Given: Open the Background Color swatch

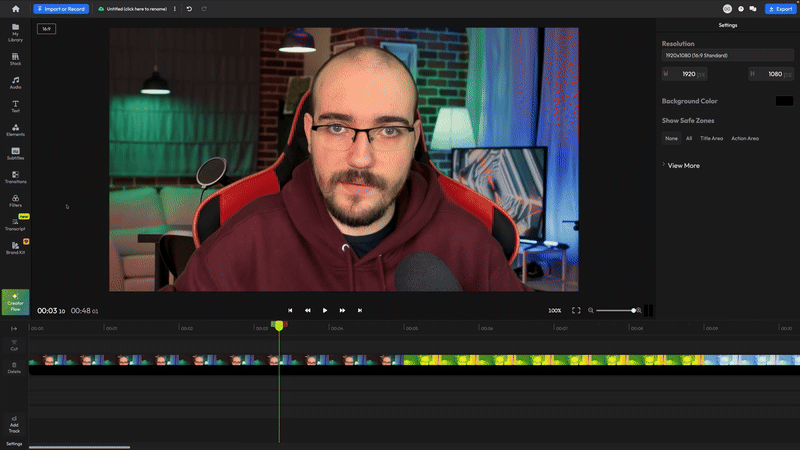Looking at the screenshot, I should coord(784,101).
